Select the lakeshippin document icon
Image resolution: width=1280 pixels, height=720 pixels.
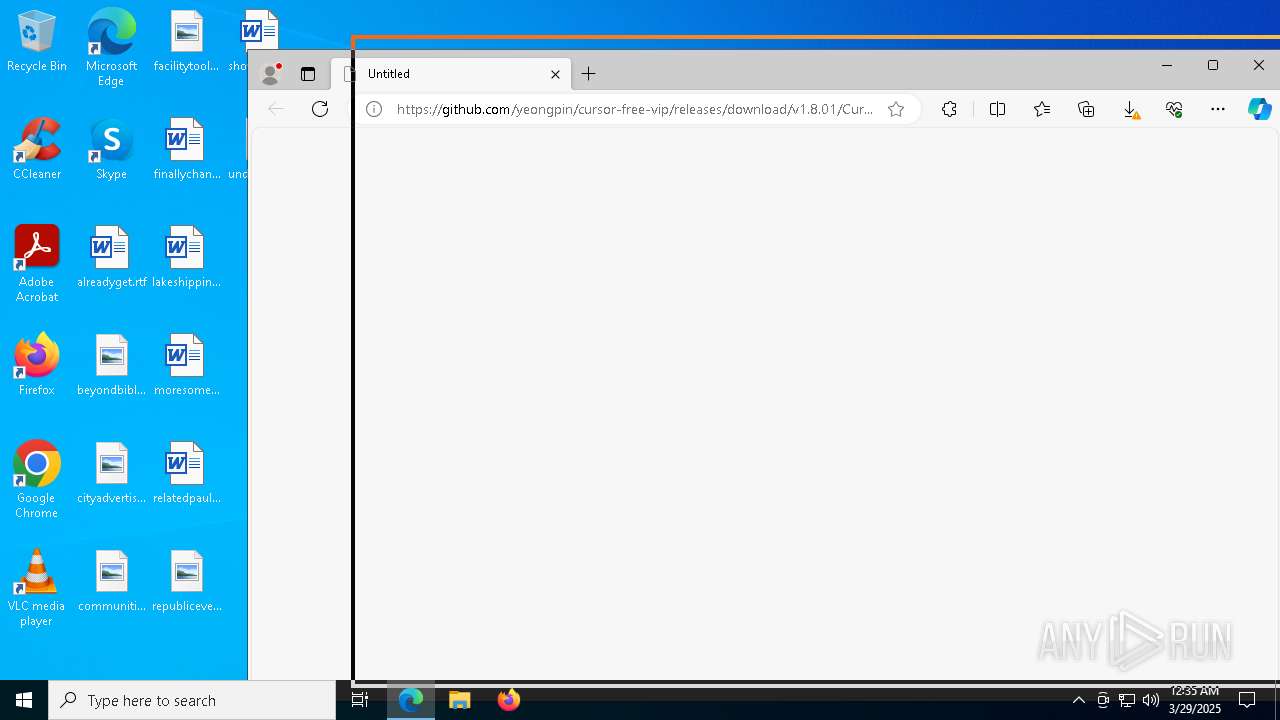coord(186,258)
